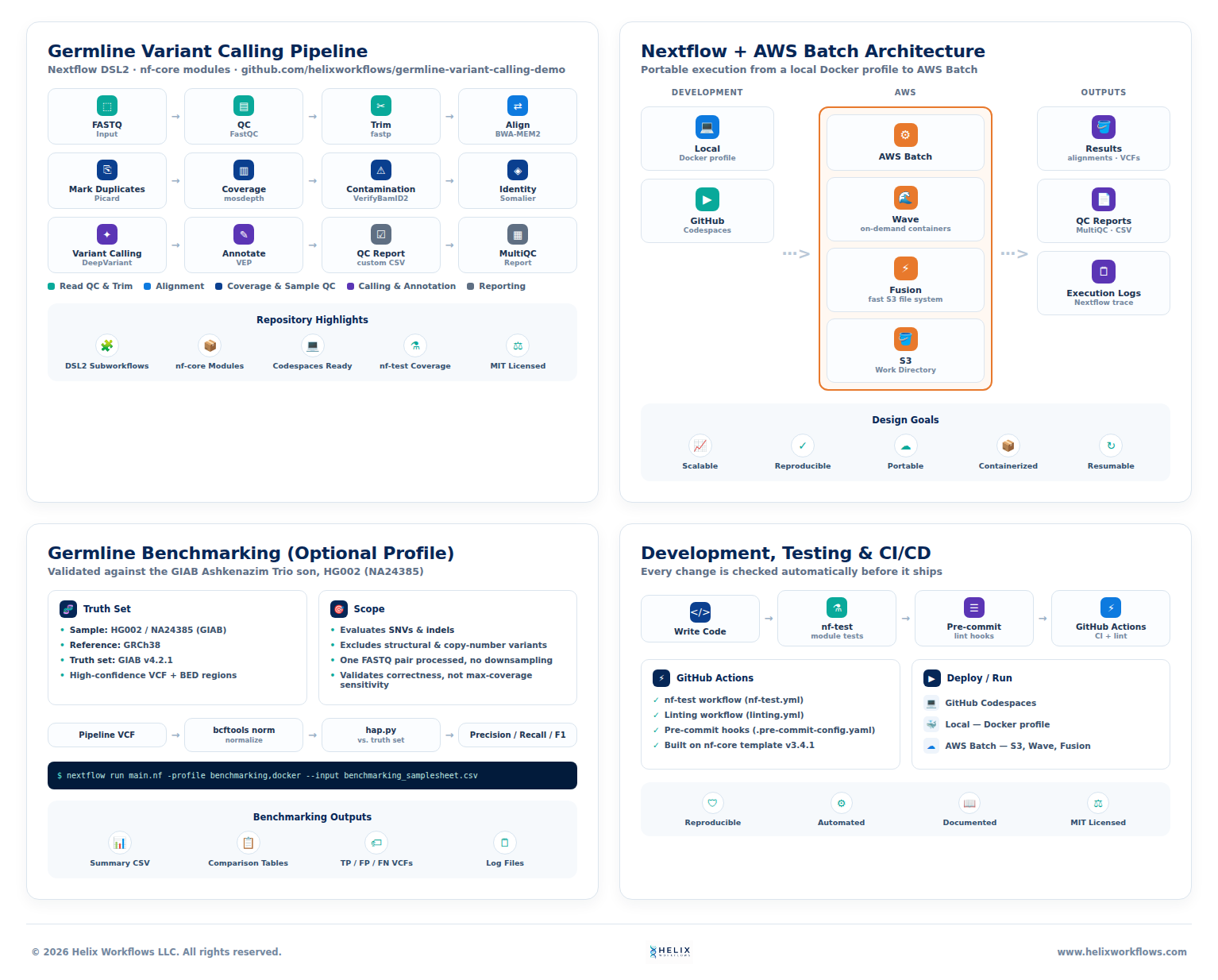
Task: Click the Write Code brackets icon
Action: (700, 612)
